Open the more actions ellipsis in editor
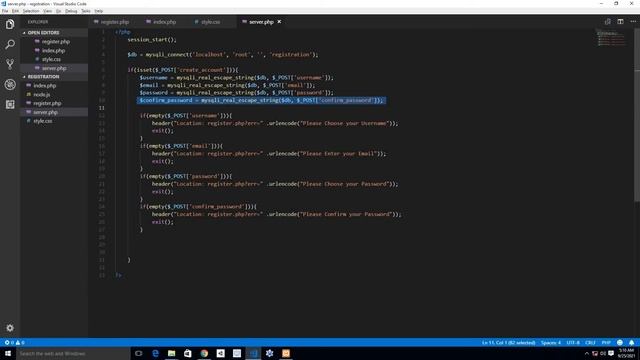Viewport: 640px width, 360px height. 633,22
